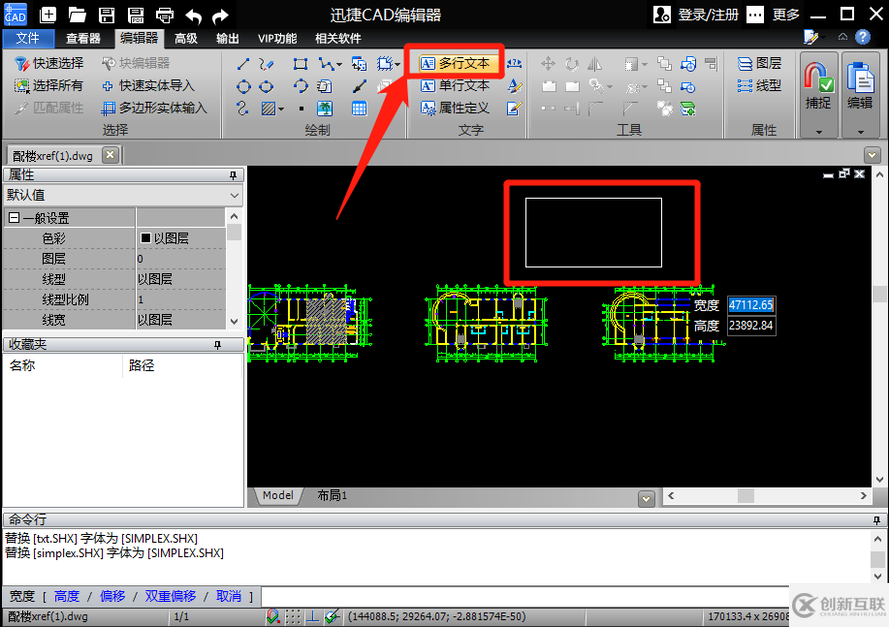Click the 快速选择 button
889x627 pixels.
(49, 63)
